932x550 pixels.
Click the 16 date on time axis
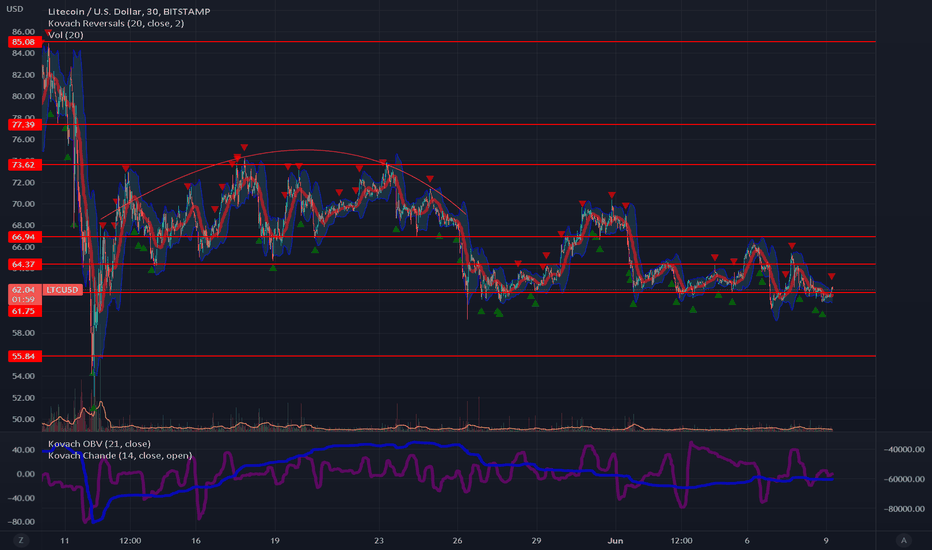pos(196,540)
